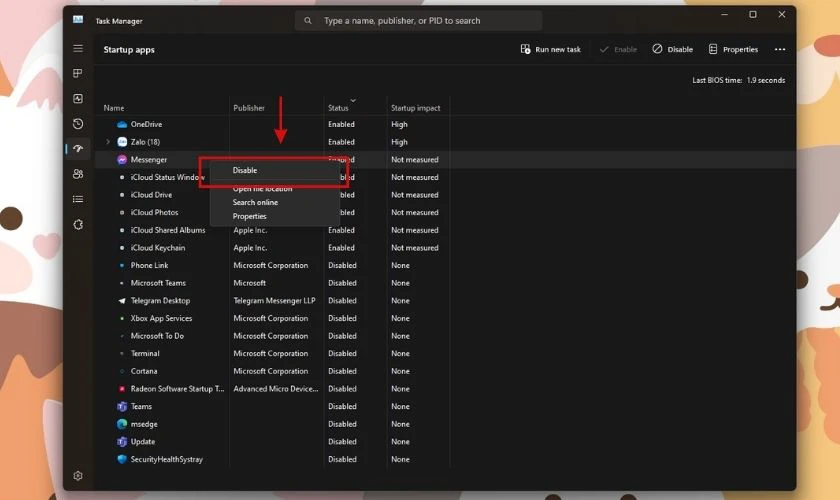The height and width of the screenshot is (500, 840).
Task: Select the Xbox App Services row
Action: point(445,318)
